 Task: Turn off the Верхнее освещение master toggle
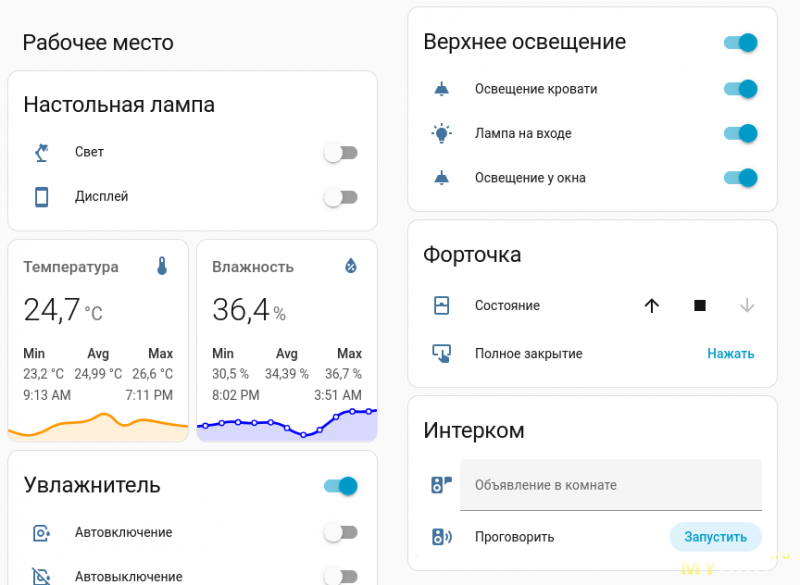(740, 43)
